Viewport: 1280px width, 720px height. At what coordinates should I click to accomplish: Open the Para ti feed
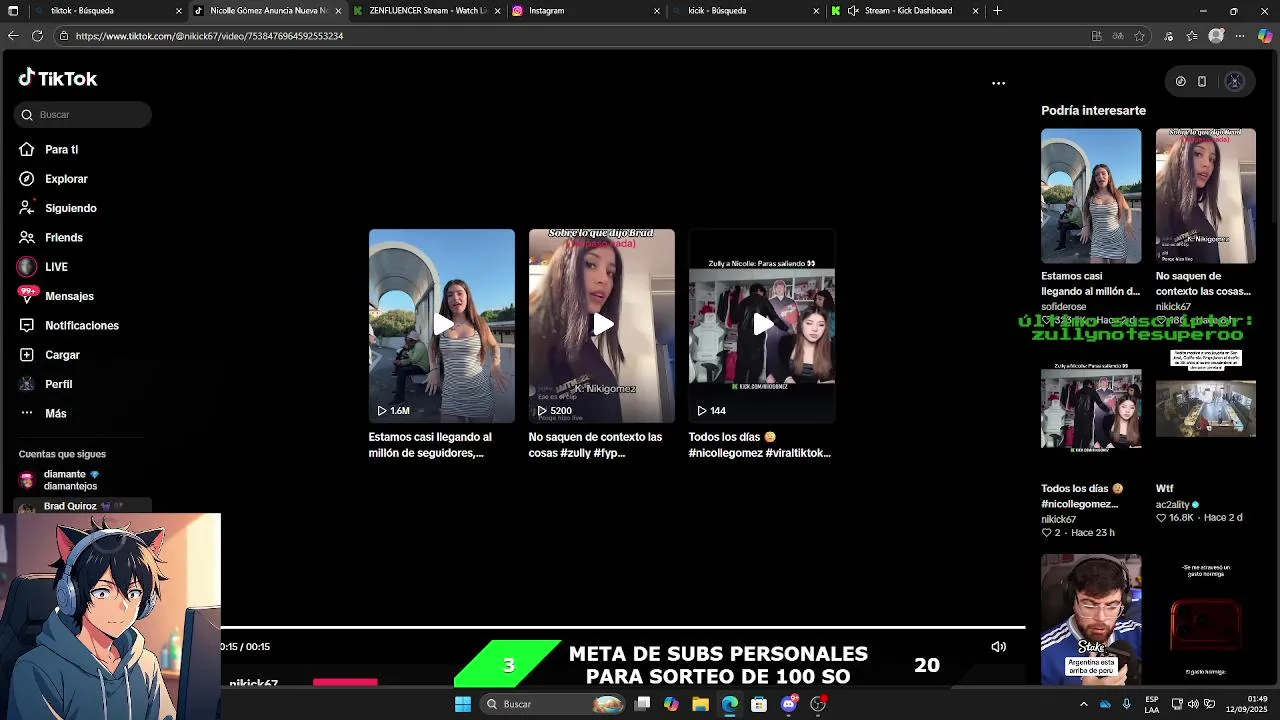coord(61,149)
